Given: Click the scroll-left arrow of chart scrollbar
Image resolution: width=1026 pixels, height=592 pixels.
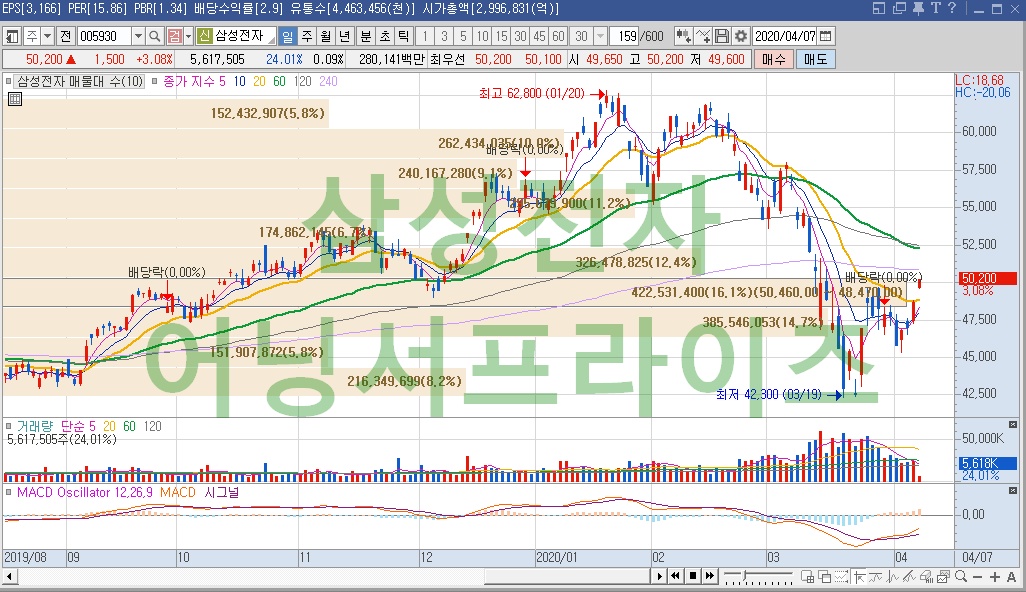Looking at the screenshot, I should click(9, 576).
